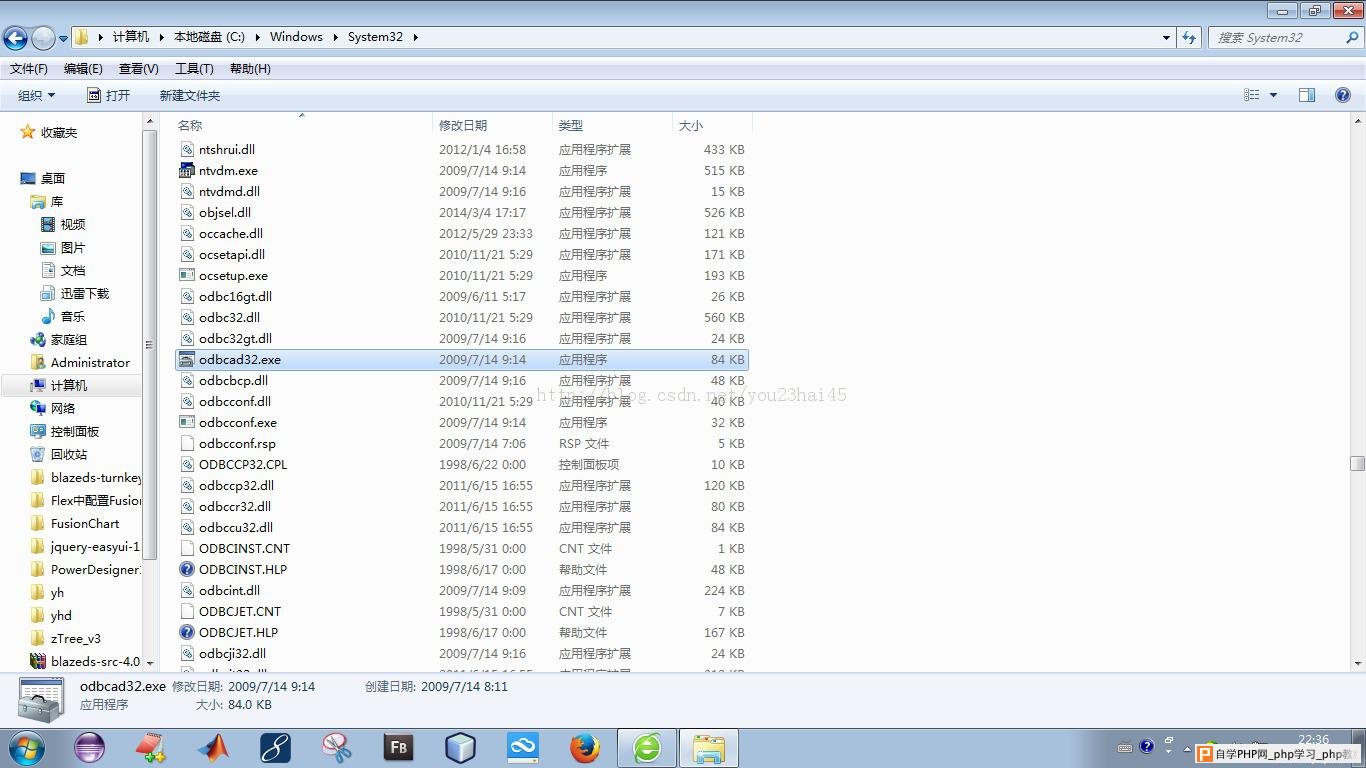Click the 打开 toolbar button
This screenshot has width=1366, height=768.
pos(109,95)
